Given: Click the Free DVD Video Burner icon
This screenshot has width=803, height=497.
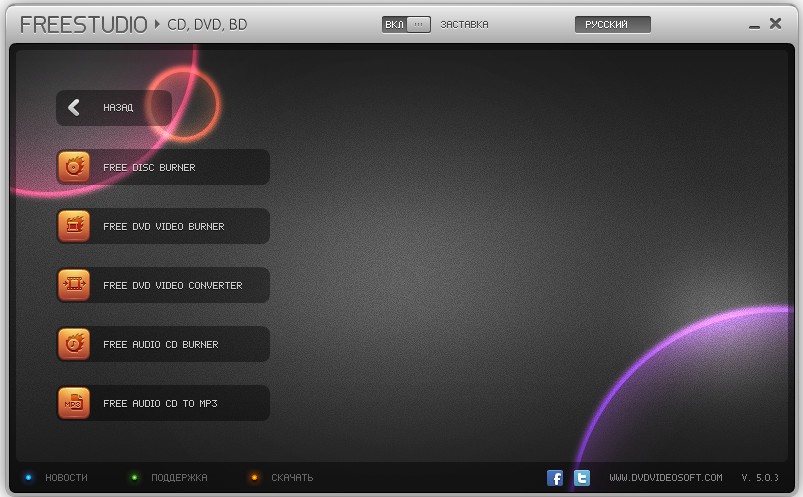Looking at the screenshot, I should click(x=74, y=226).
